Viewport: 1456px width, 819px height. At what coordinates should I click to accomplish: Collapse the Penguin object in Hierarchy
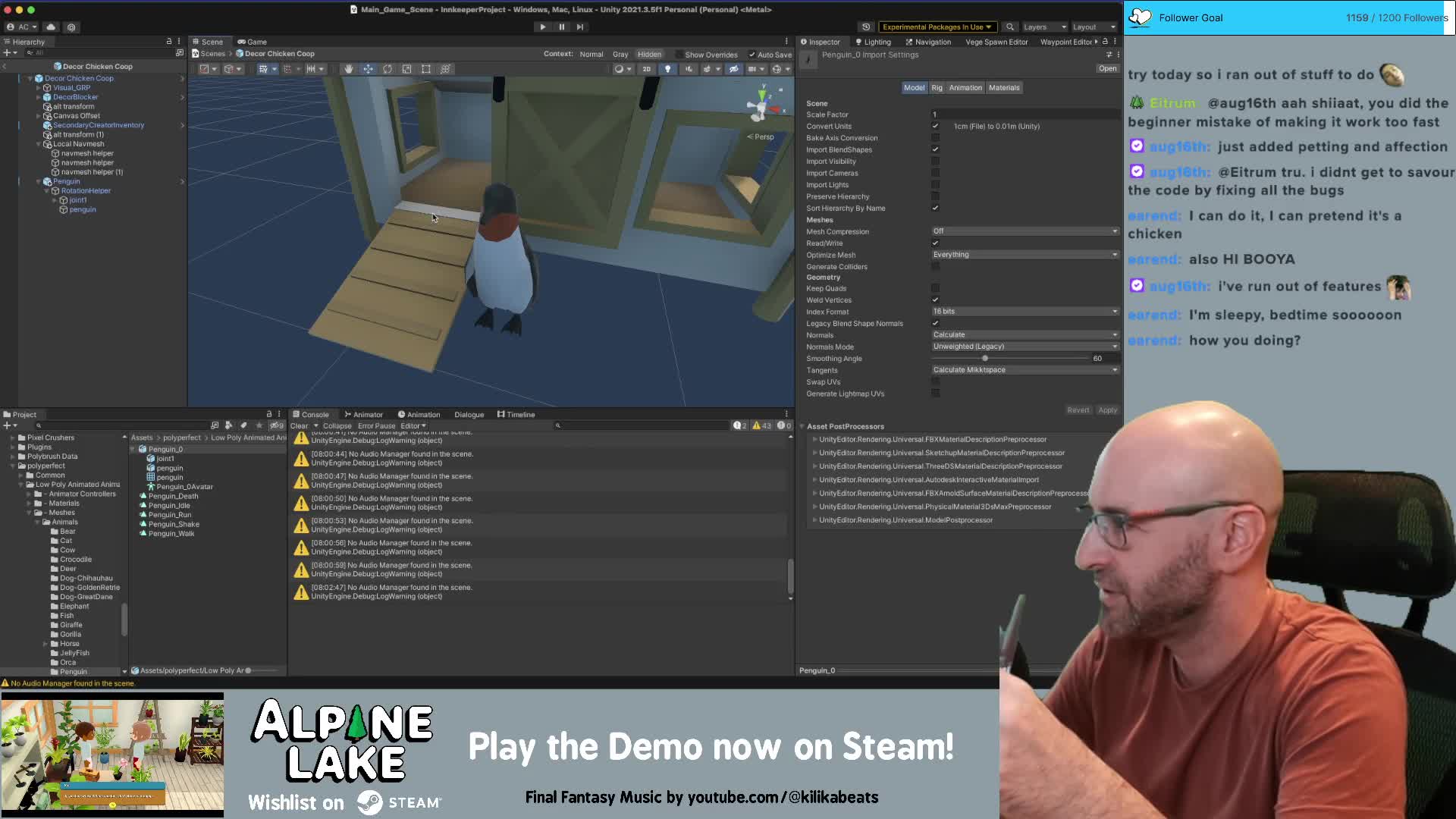[39, 182]
